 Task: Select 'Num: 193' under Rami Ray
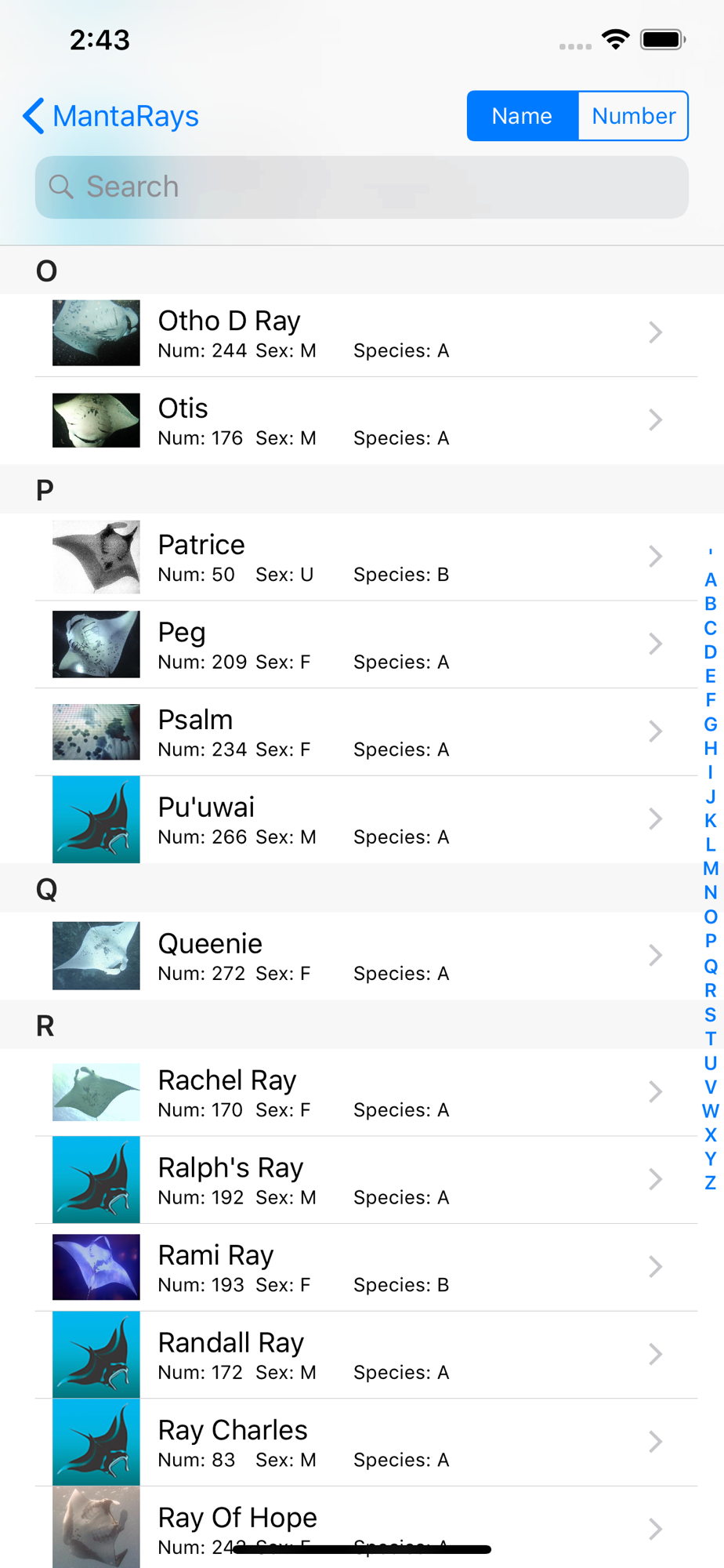click(x=201, y=1285)
